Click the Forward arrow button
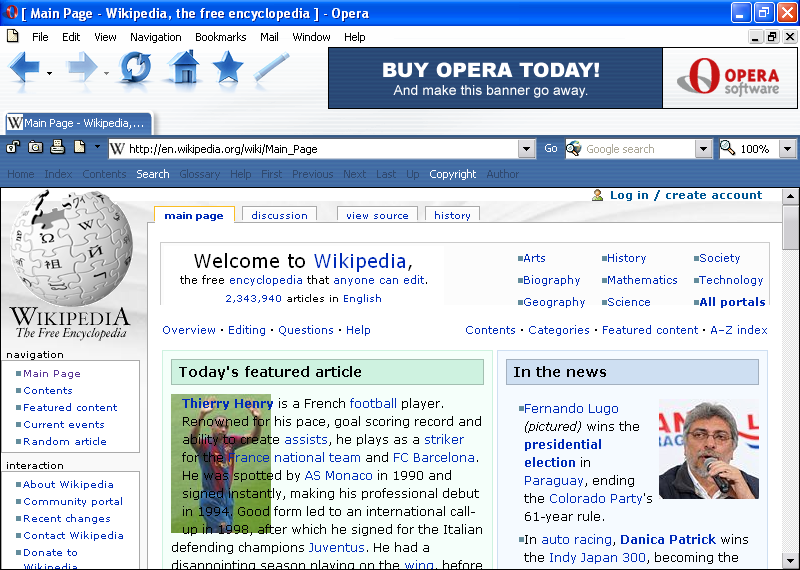The image size is (800, 570). pyautogui.click(x=82, y=67)
